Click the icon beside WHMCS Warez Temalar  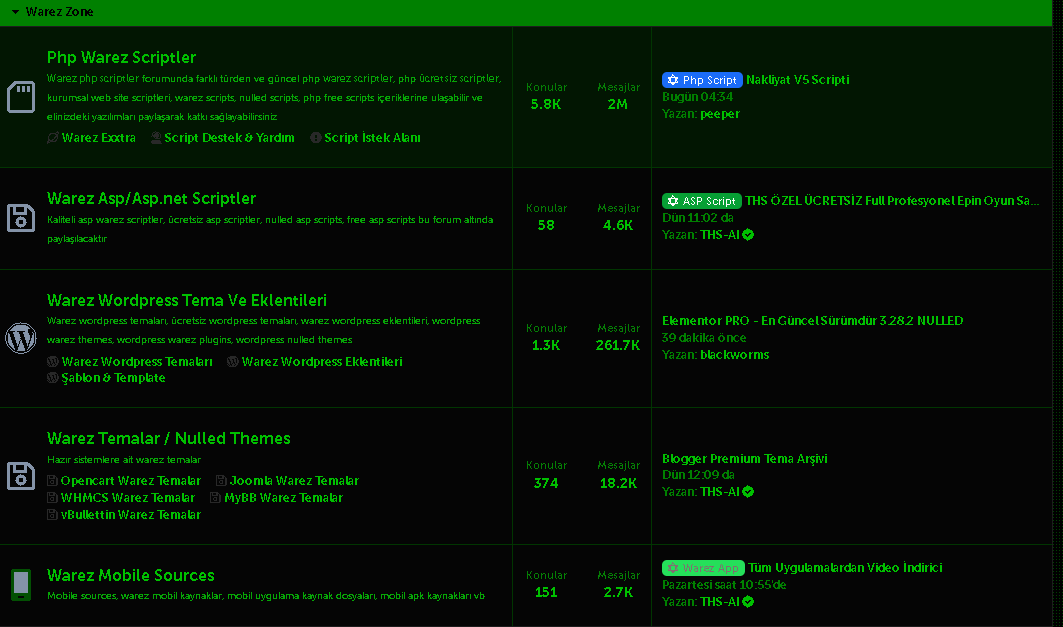[52, 498]
